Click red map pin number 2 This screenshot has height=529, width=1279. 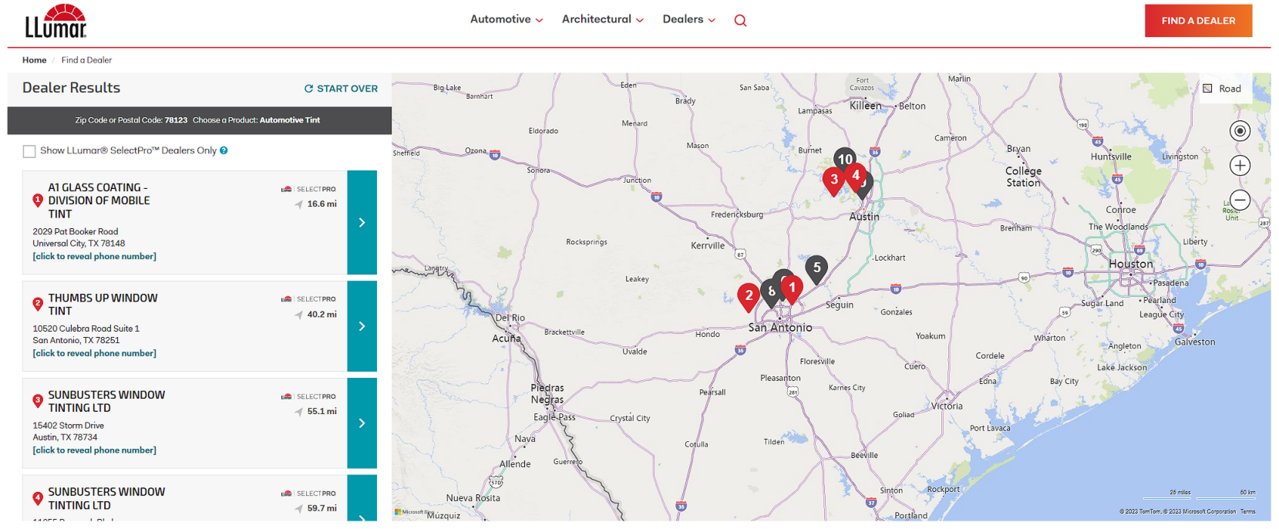(748, 297)
